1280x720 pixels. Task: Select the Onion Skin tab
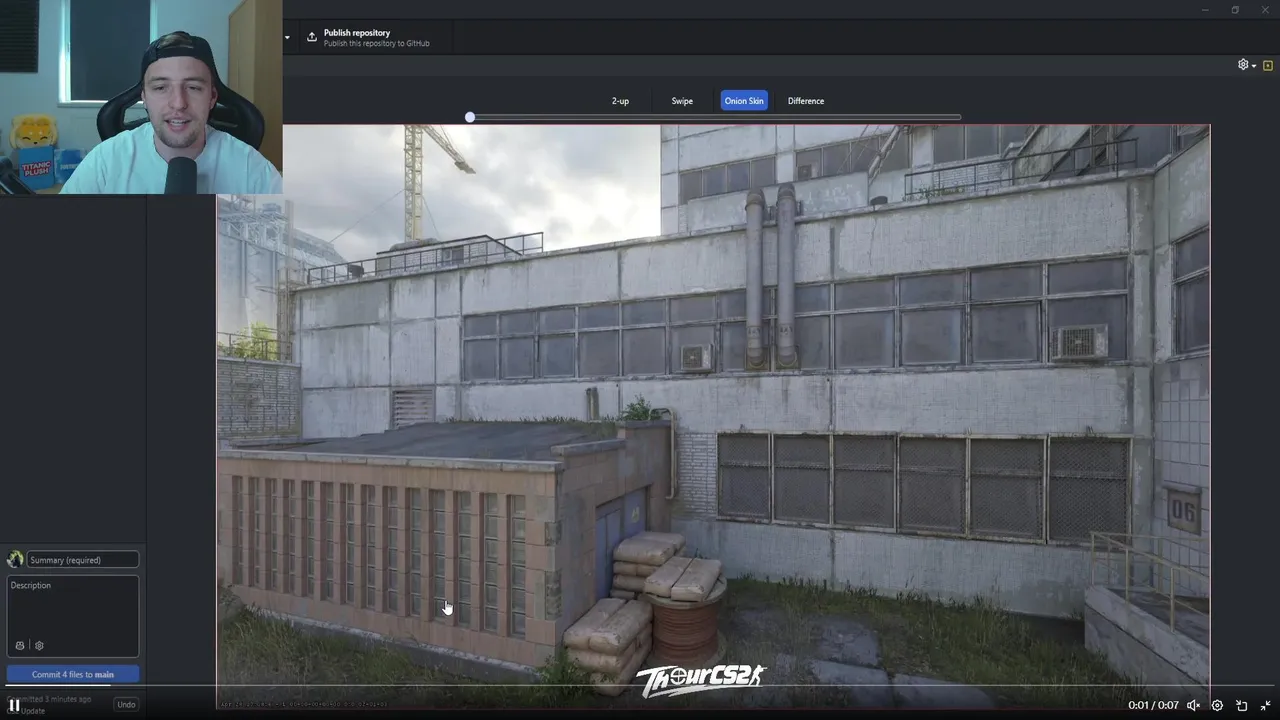tap(744, 101)
